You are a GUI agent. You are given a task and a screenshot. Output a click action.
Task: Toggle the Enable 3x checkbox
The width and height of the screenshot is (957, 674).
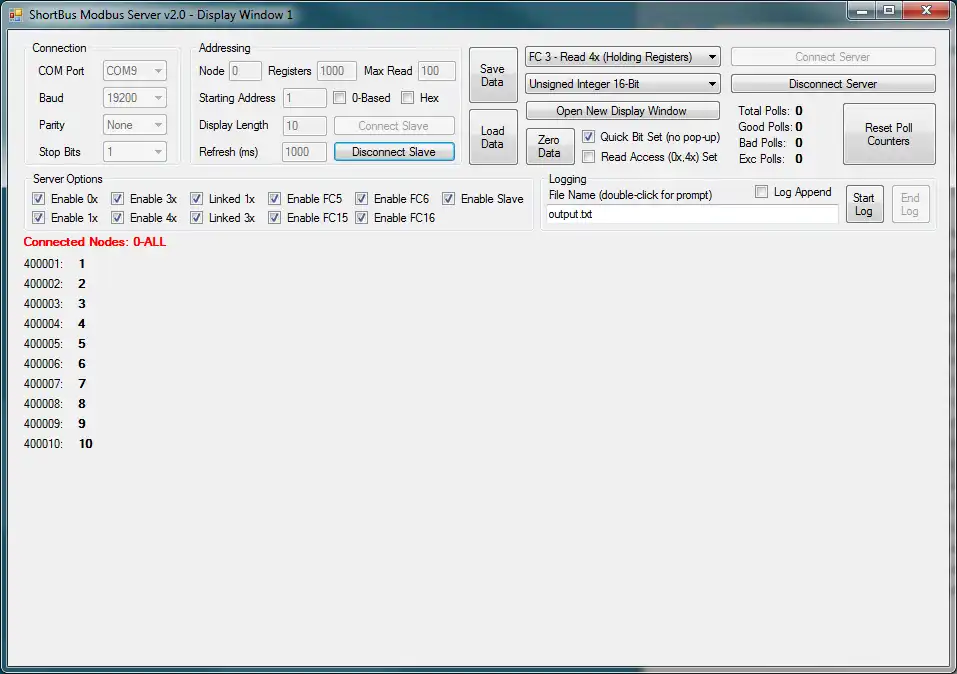(117, 198)
